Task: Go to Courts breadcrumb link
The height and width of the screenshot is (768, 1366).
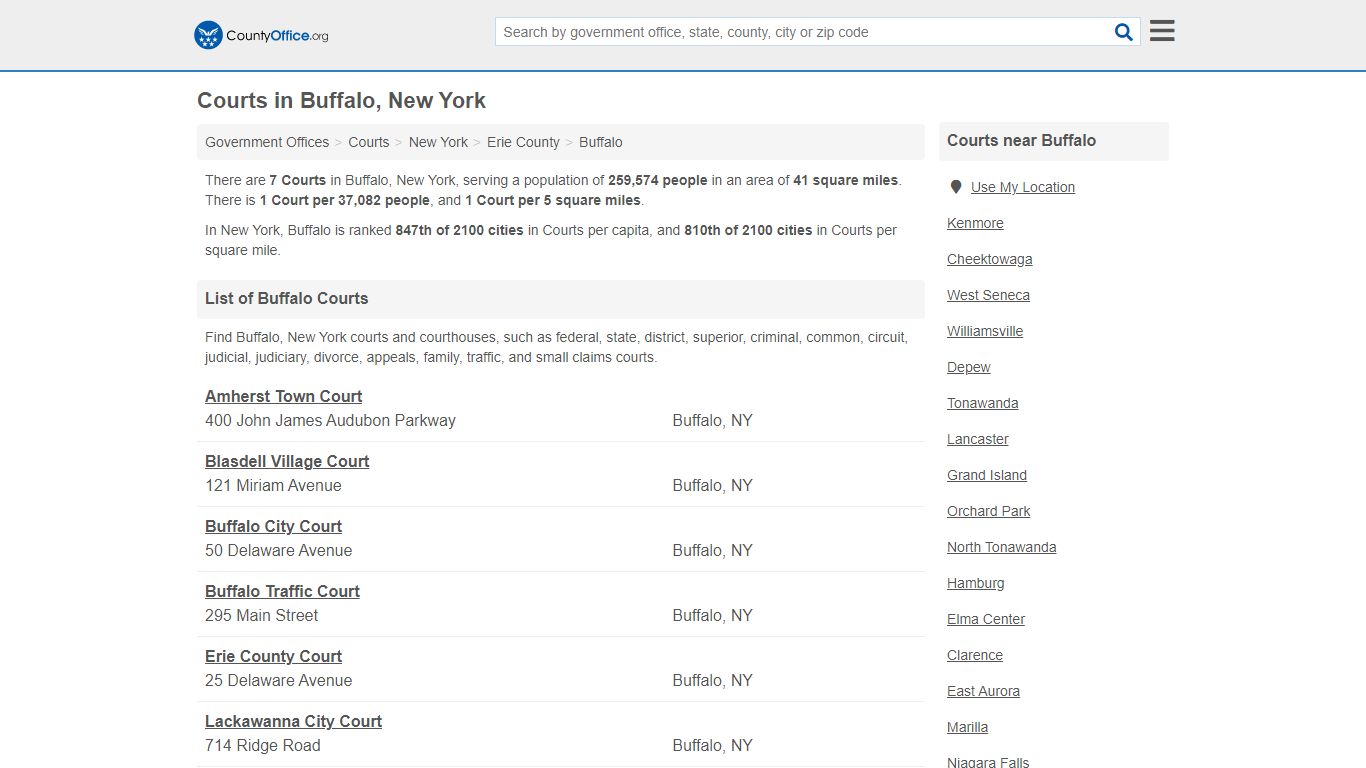Action: coord(369,142)
